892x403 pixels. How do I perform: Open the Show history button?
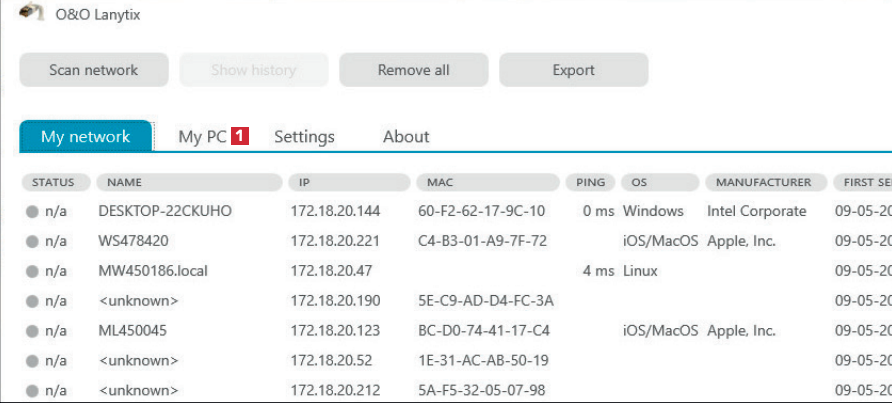point(253,70)
